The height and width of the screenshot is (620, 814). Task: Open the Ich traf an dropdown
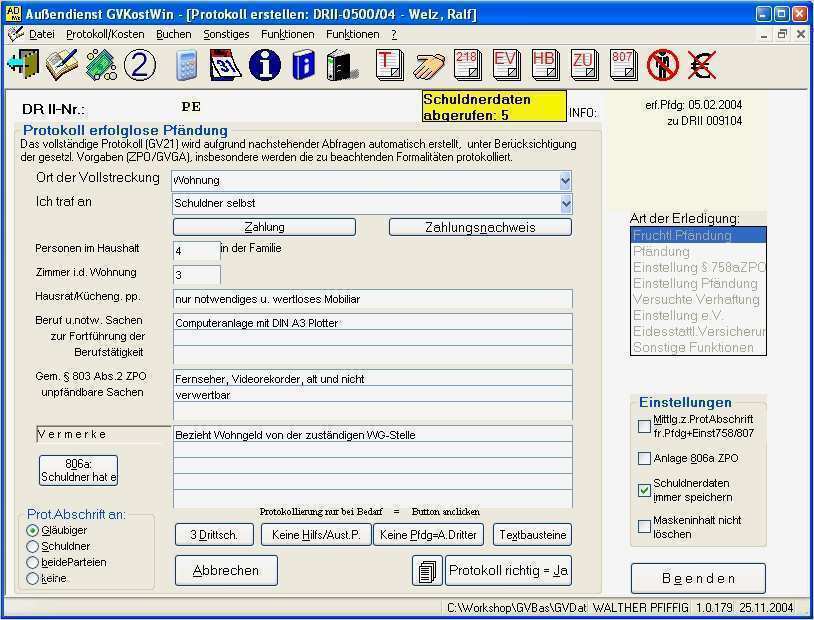(x=565, y=204)
